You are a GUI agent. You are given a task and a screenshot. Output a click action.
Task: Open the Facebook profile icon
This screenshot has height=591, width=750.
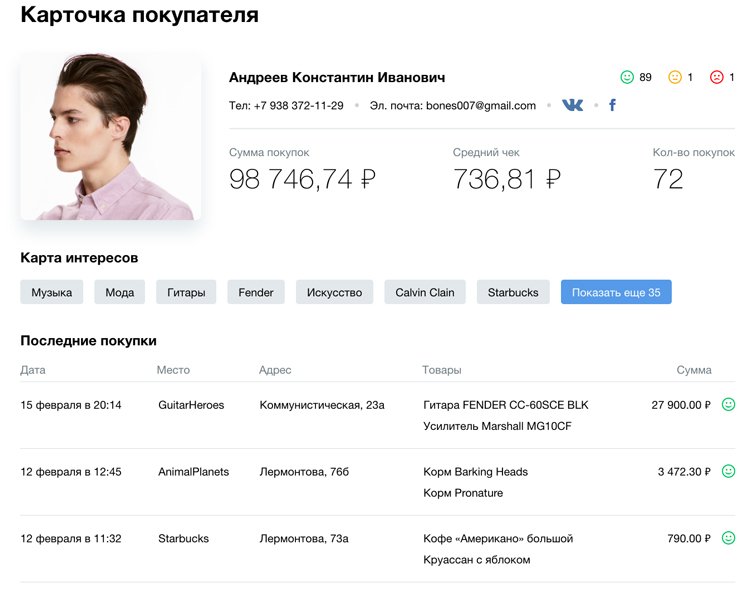tap(612, 105)
